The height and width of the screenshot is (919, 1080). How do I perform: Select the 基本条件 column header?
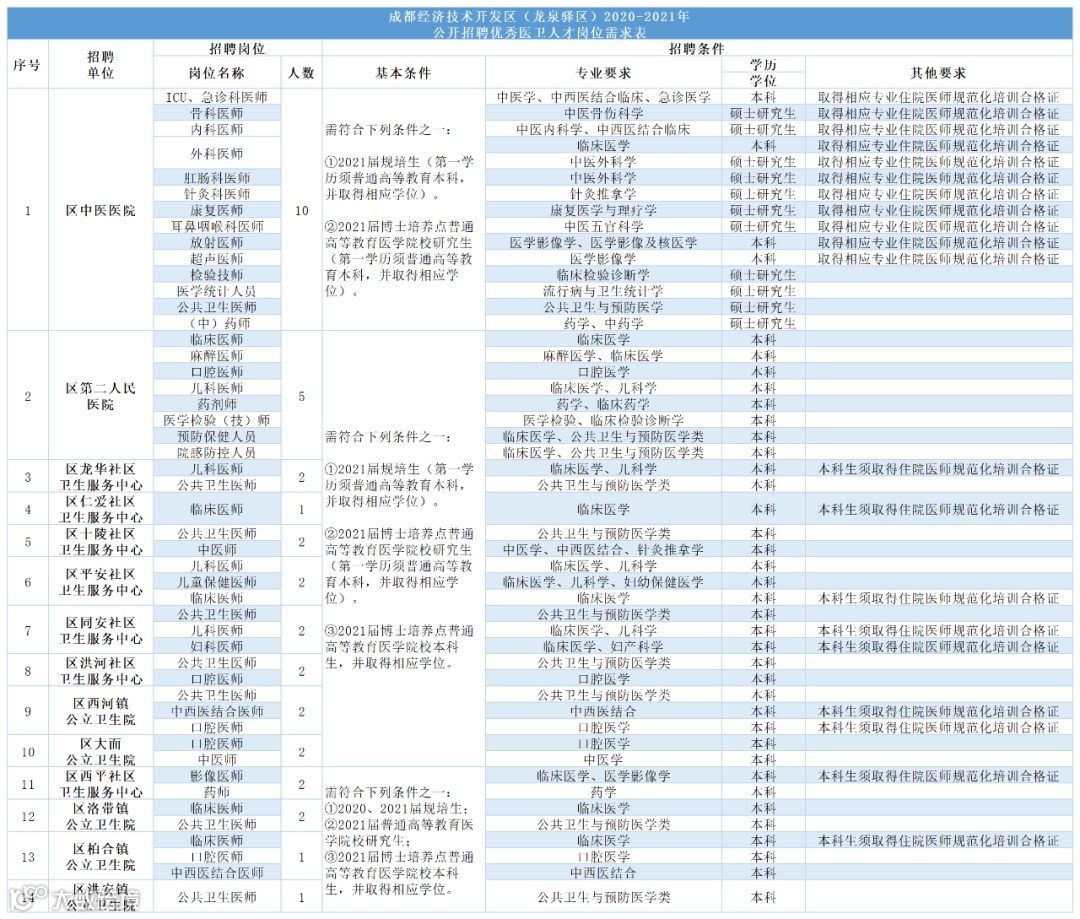point(404,73)
